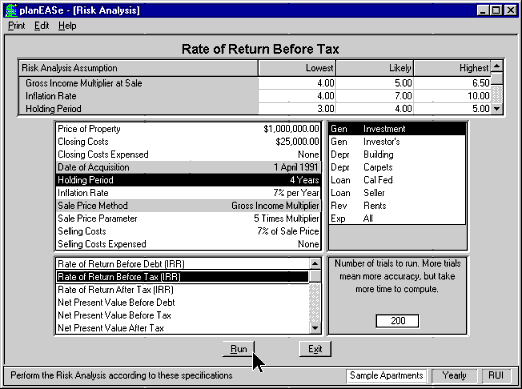522x389 pixels.
Task: Select the Gen Investor's list entry
Action: 397,142
